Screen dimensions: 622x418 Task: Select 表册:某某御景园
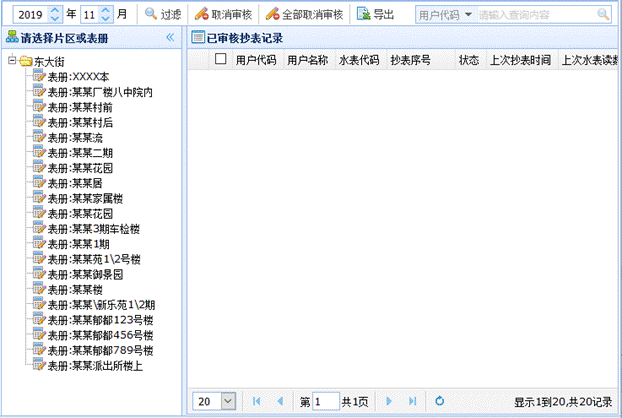pos(85,274)
